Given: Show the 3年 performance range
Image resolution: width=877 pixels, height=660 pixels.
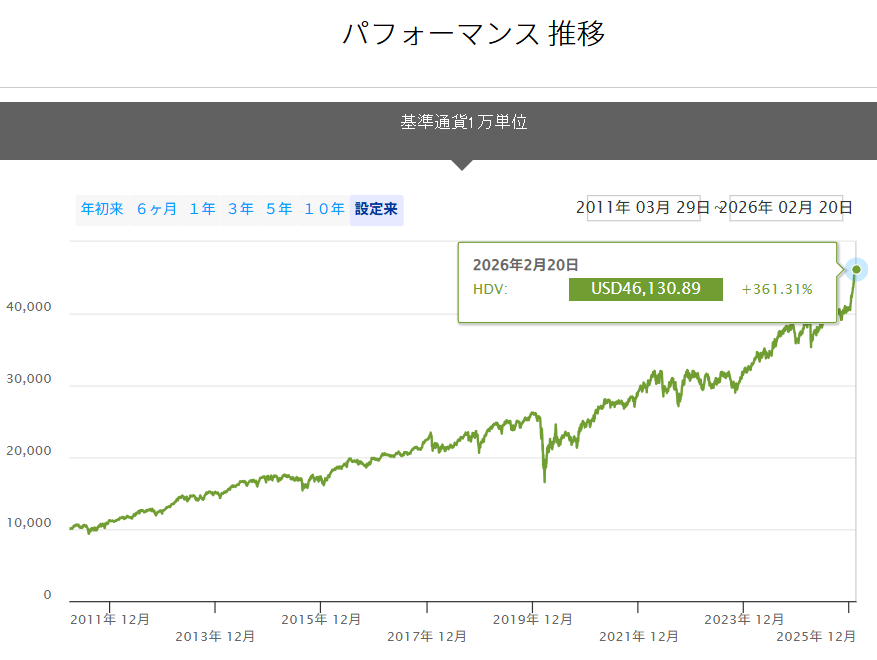Looking at the screenshot, I should point(241,209).
